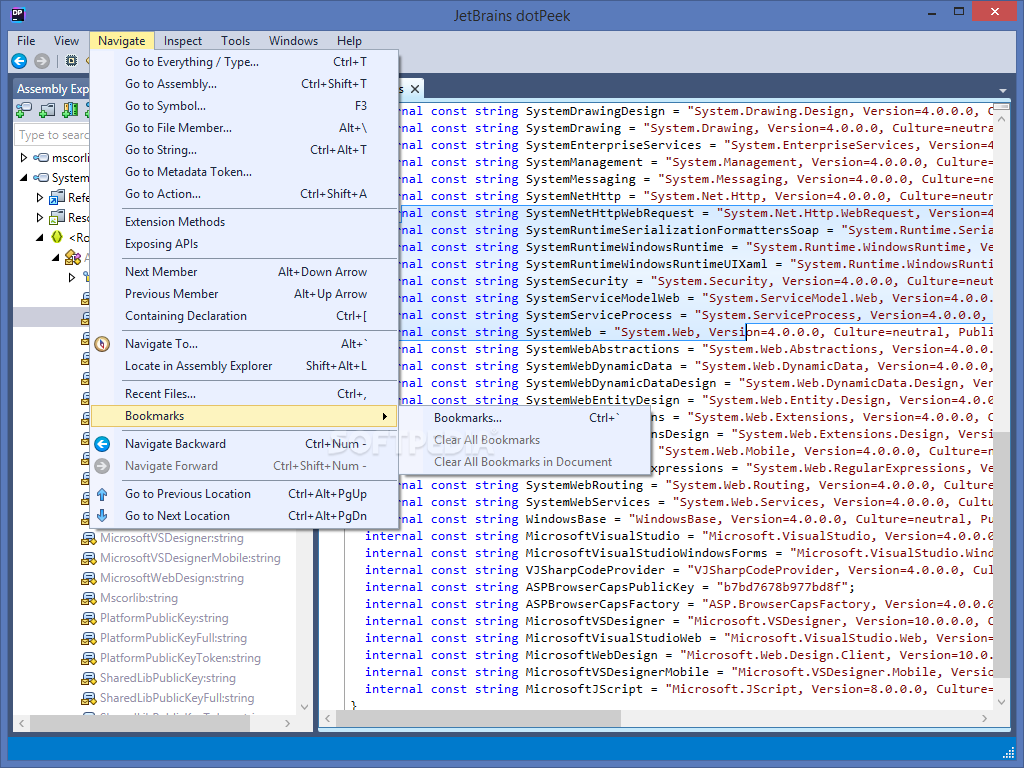Viewport: 1024px width, 768px height.
Task: Choose Go to Action
Action: (x=244, y=194)
